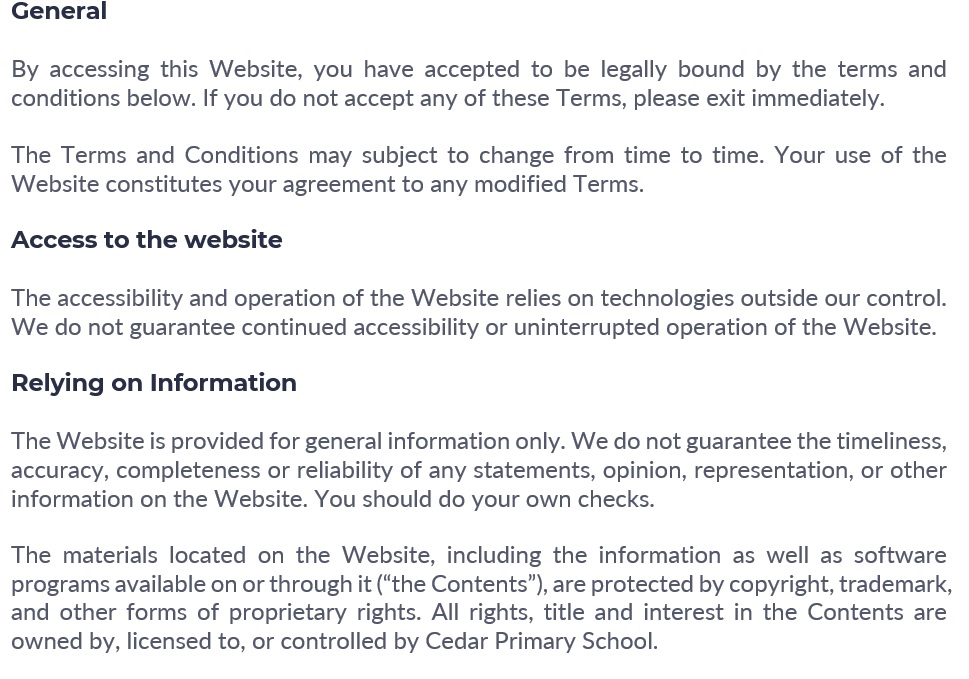Click the words 'proprietary rights'

pyautogui.click(x=325, y=613)
